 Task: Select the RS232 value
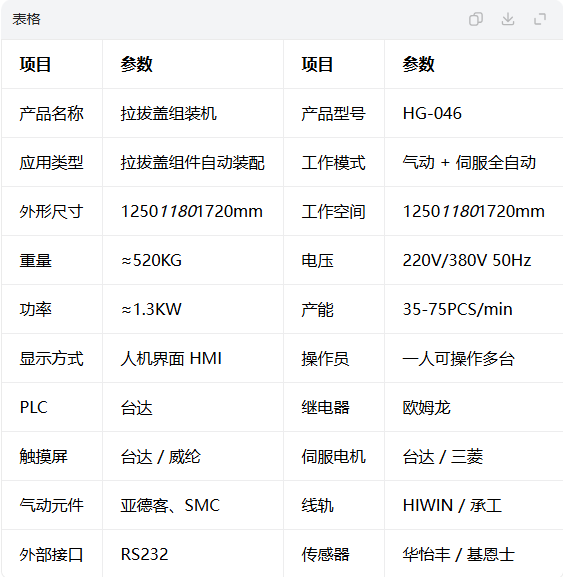pyautogui.click(x=144, y=554)
